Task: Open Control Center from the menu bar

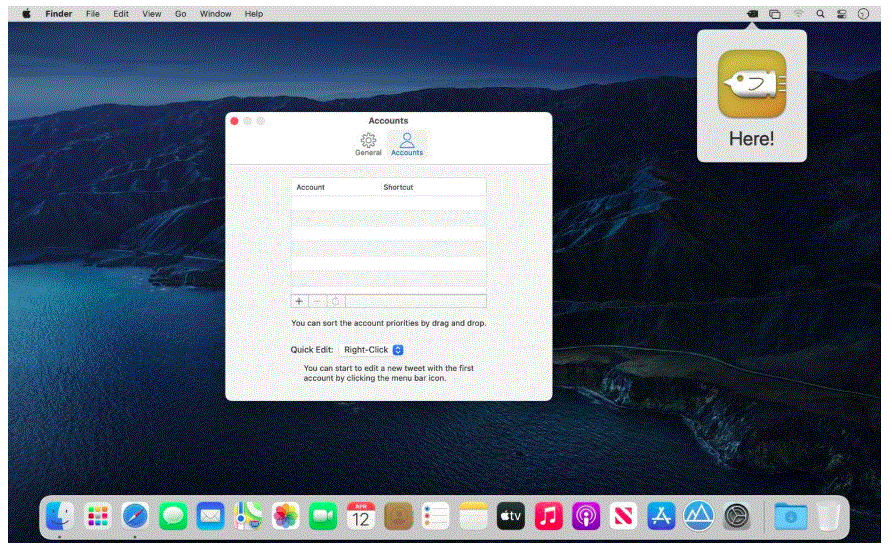Action: (x=842, y=14)
